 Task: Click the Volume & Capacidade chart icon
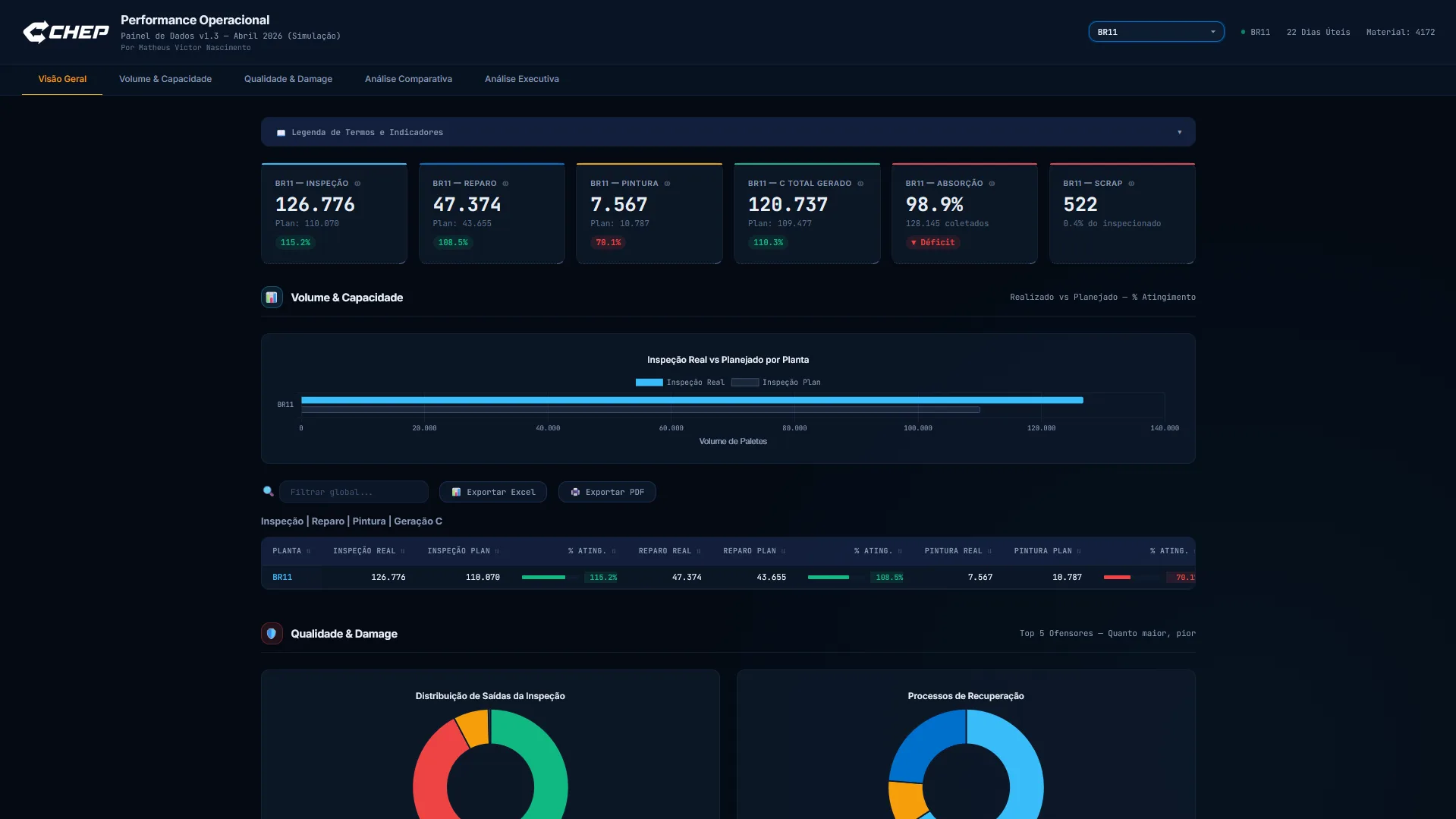pyautogui.click(x=272, y=298)
